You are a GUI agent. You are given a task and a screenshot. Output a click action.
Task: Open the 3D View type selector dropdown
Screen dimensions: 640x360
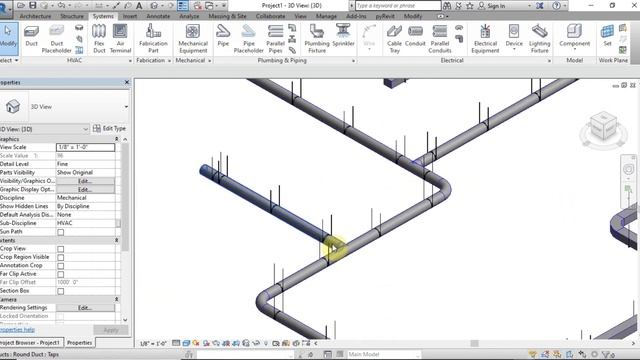click(126, 107)
